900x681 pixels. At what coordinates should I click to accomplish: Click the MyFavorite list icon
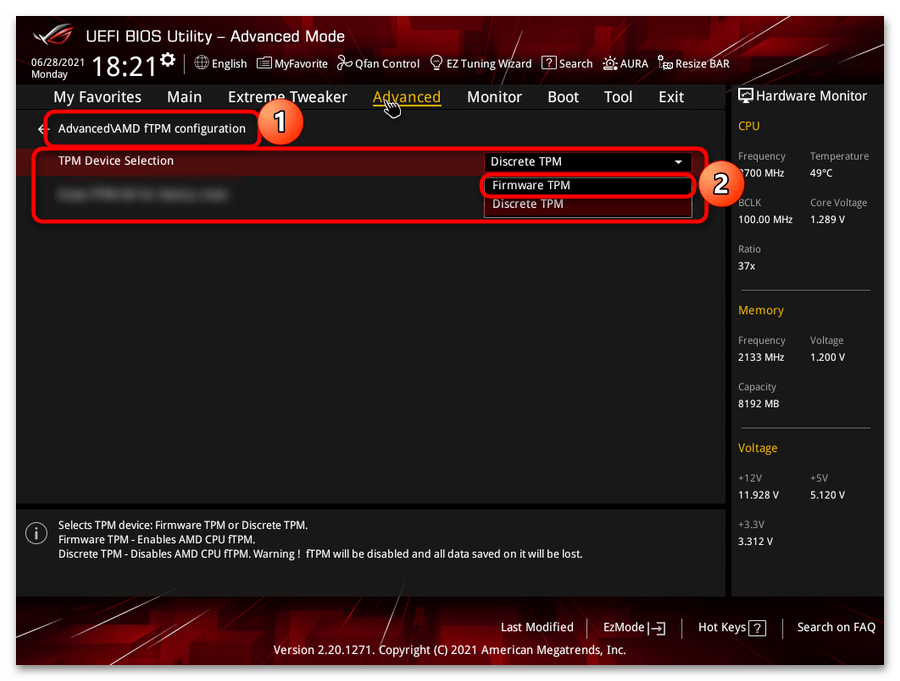click(264, 63)
